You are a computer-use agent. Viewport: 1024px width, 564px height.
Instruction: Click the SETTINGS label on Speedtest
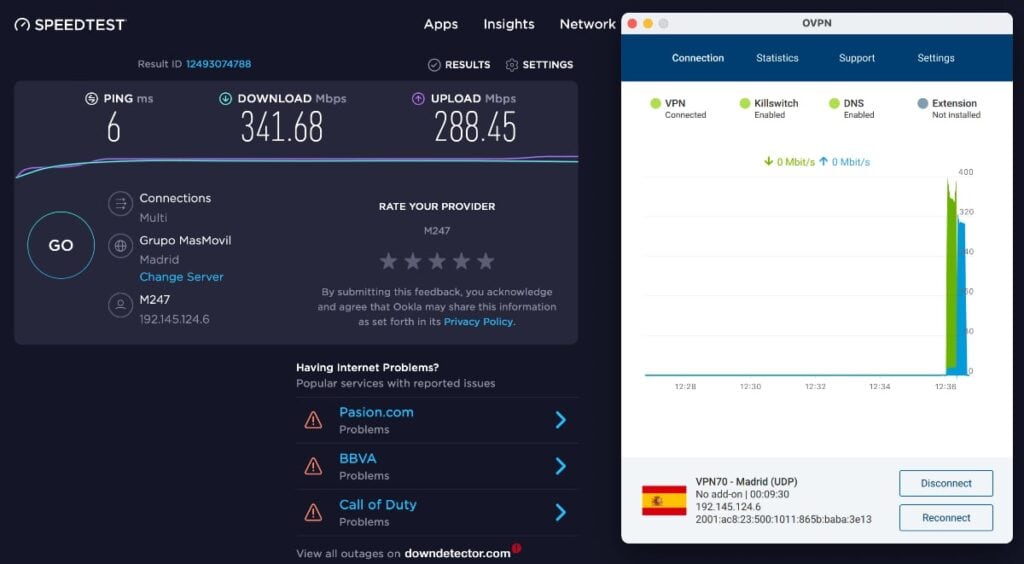pyautogui.click(x=548, y=65)
